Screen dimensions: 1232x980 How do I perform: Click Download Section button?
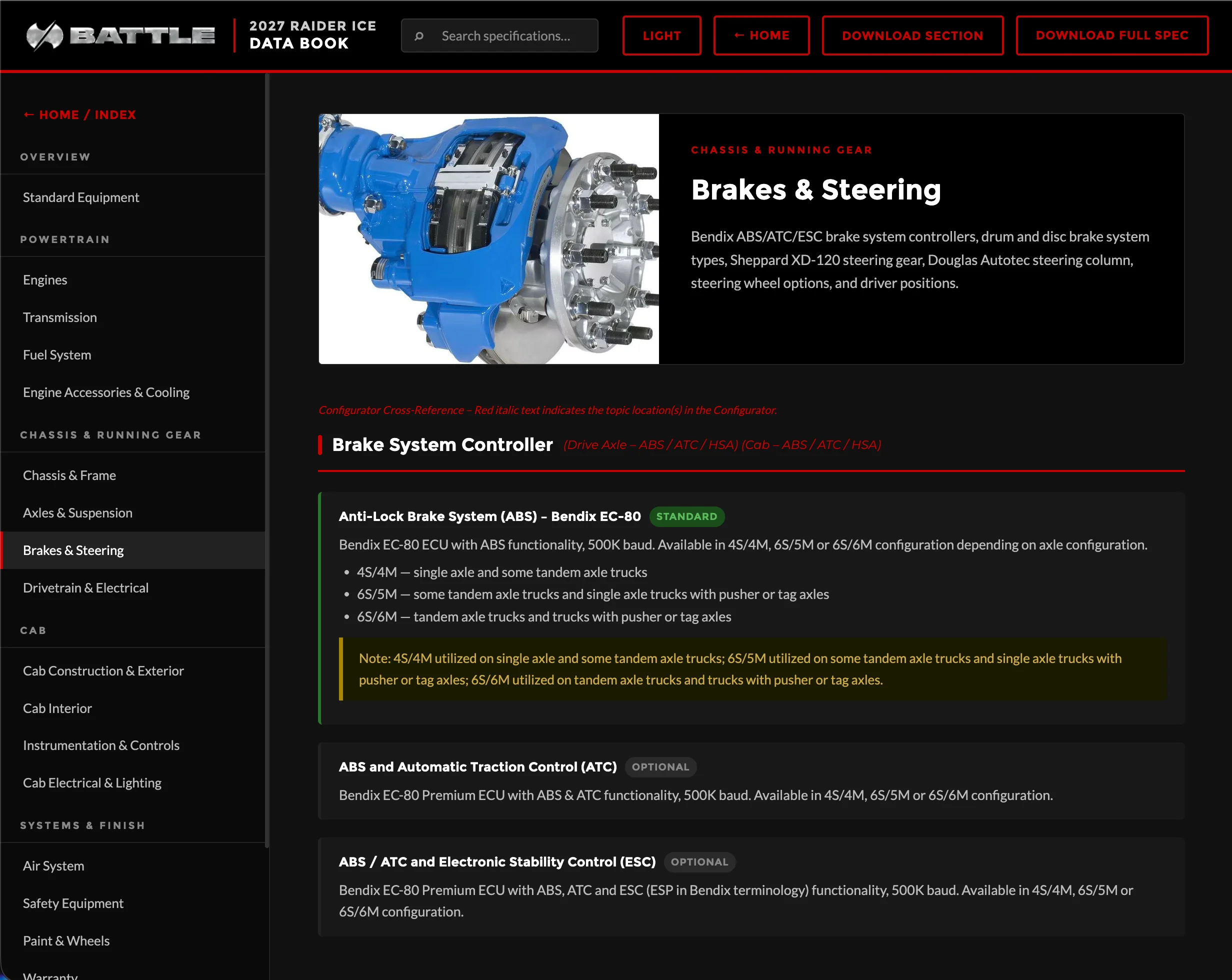912,35
